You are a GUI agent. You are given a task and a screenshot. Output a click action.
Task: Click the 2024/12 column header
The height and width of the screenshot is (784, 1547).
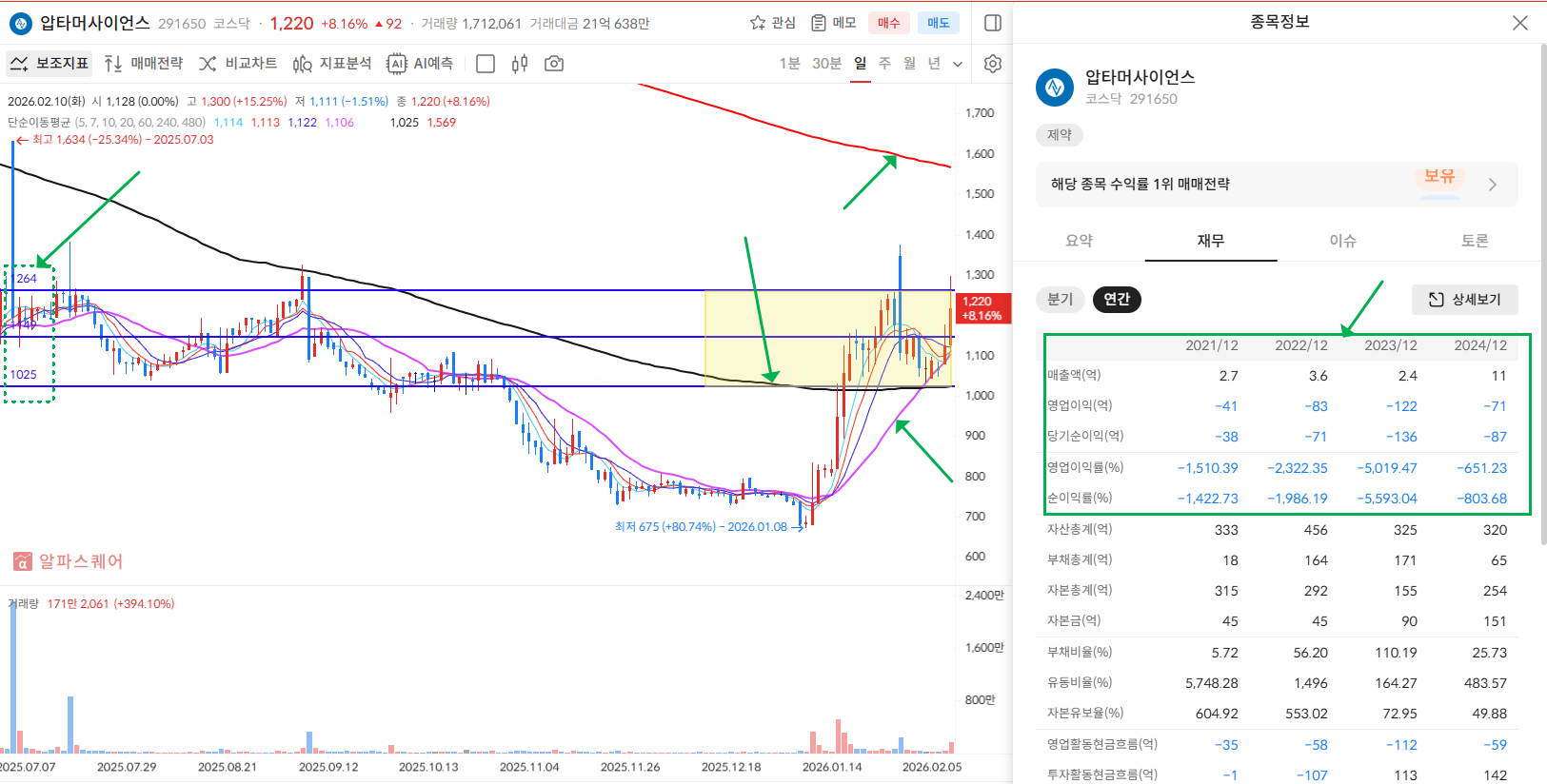click(1480, 345)
